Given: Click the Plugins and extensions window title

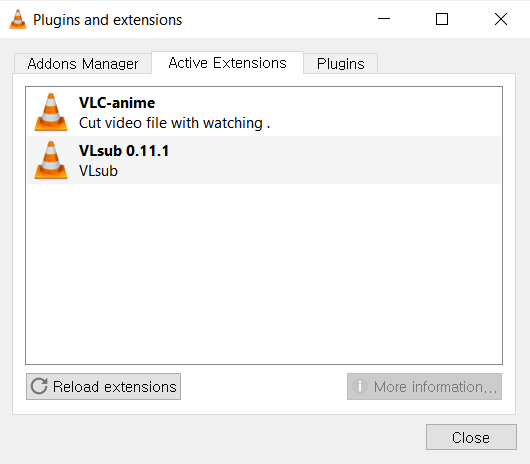Looking at the screenshot, I should pos(107,20).
